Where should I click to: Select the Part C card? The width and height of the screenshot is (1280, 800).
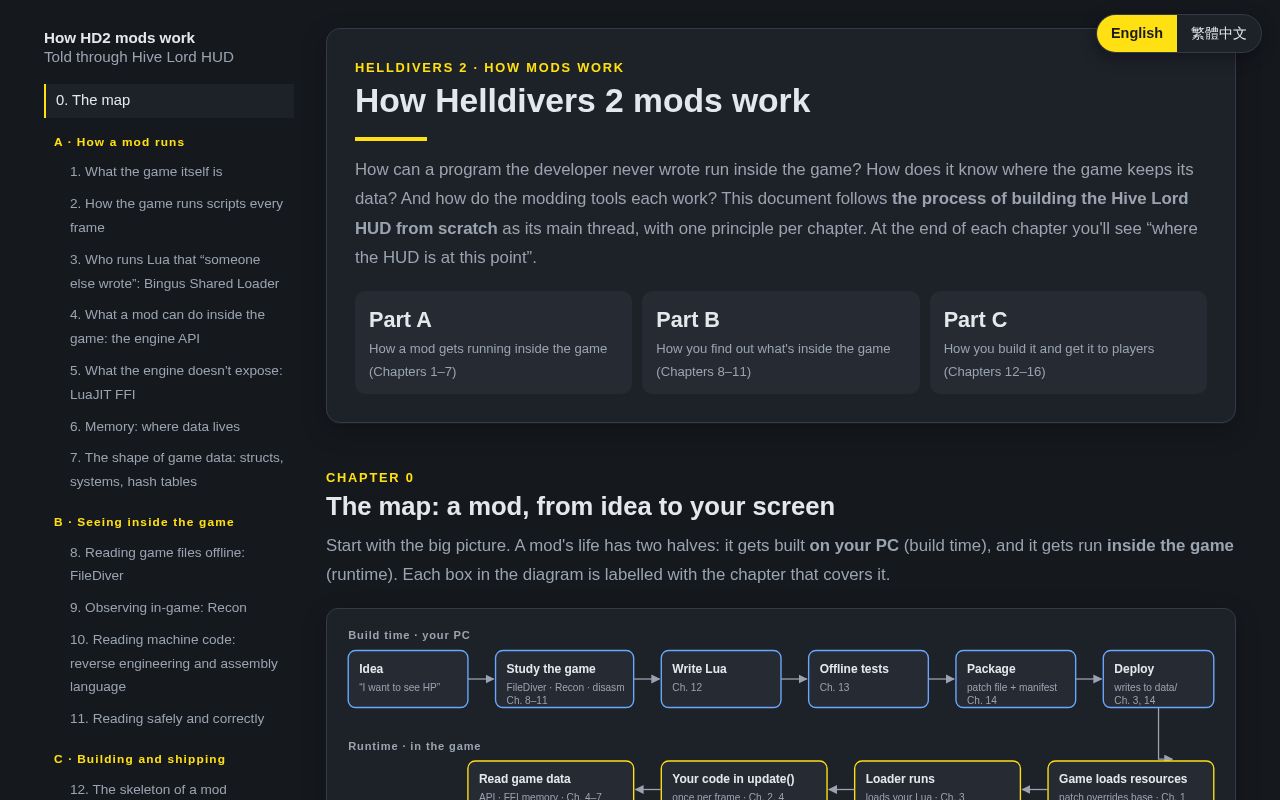pyautogui.click(x=1068, y=342)
